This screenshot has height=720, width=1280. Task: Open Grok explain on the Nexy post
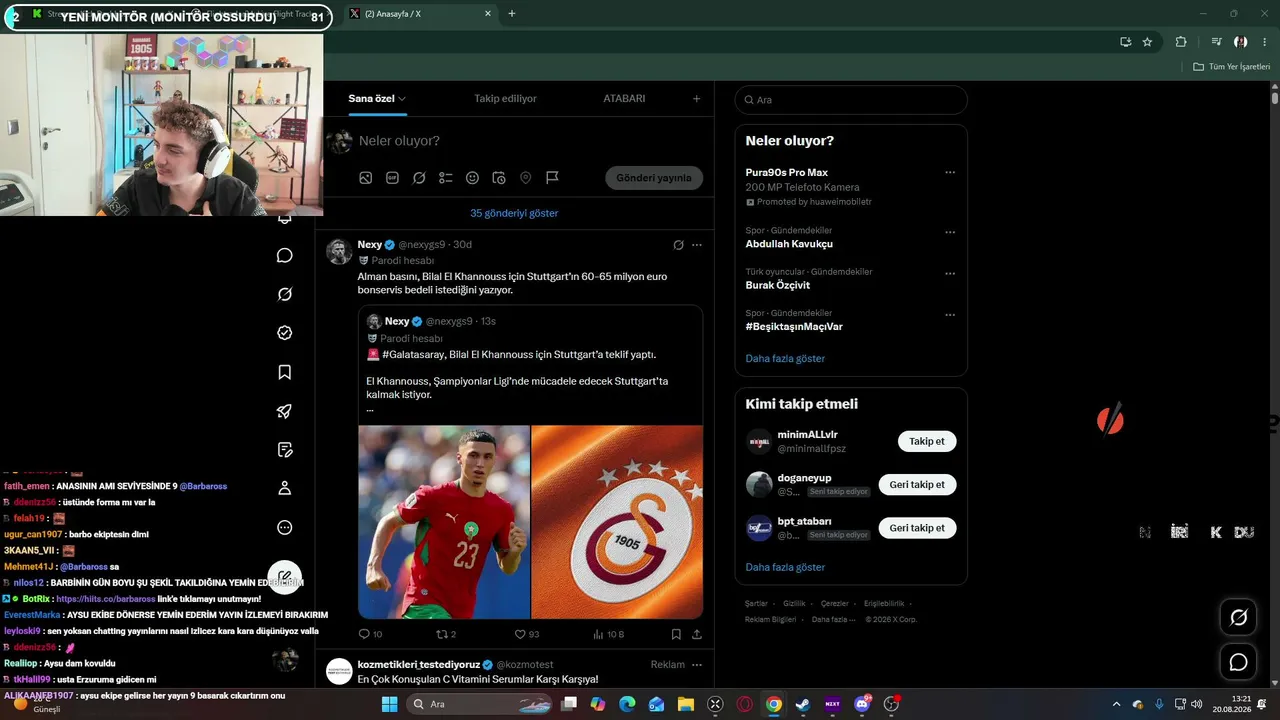pyautogui.click(x=678, y=245)
